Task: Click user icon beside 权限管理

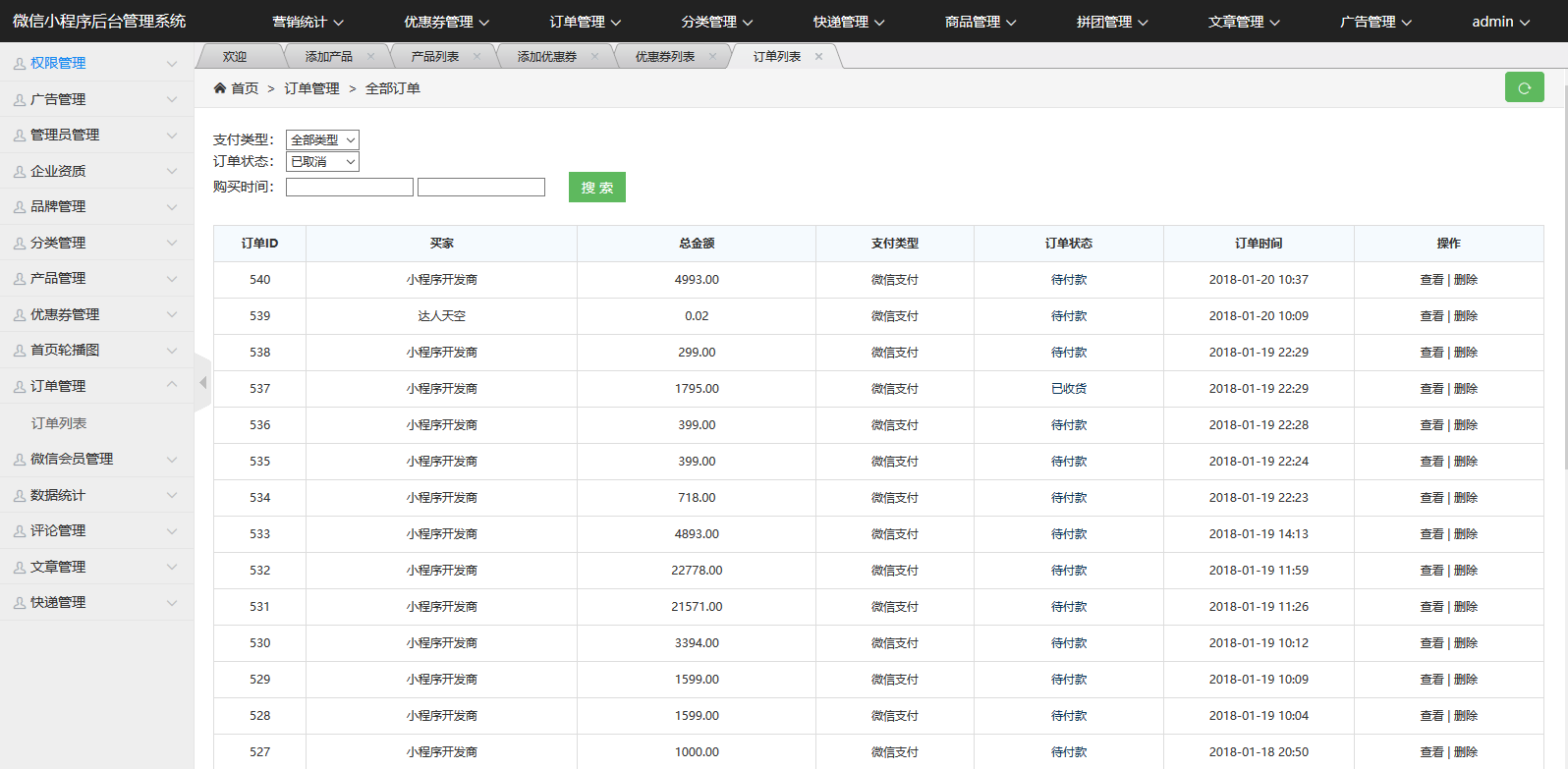Action: (20, 63)
